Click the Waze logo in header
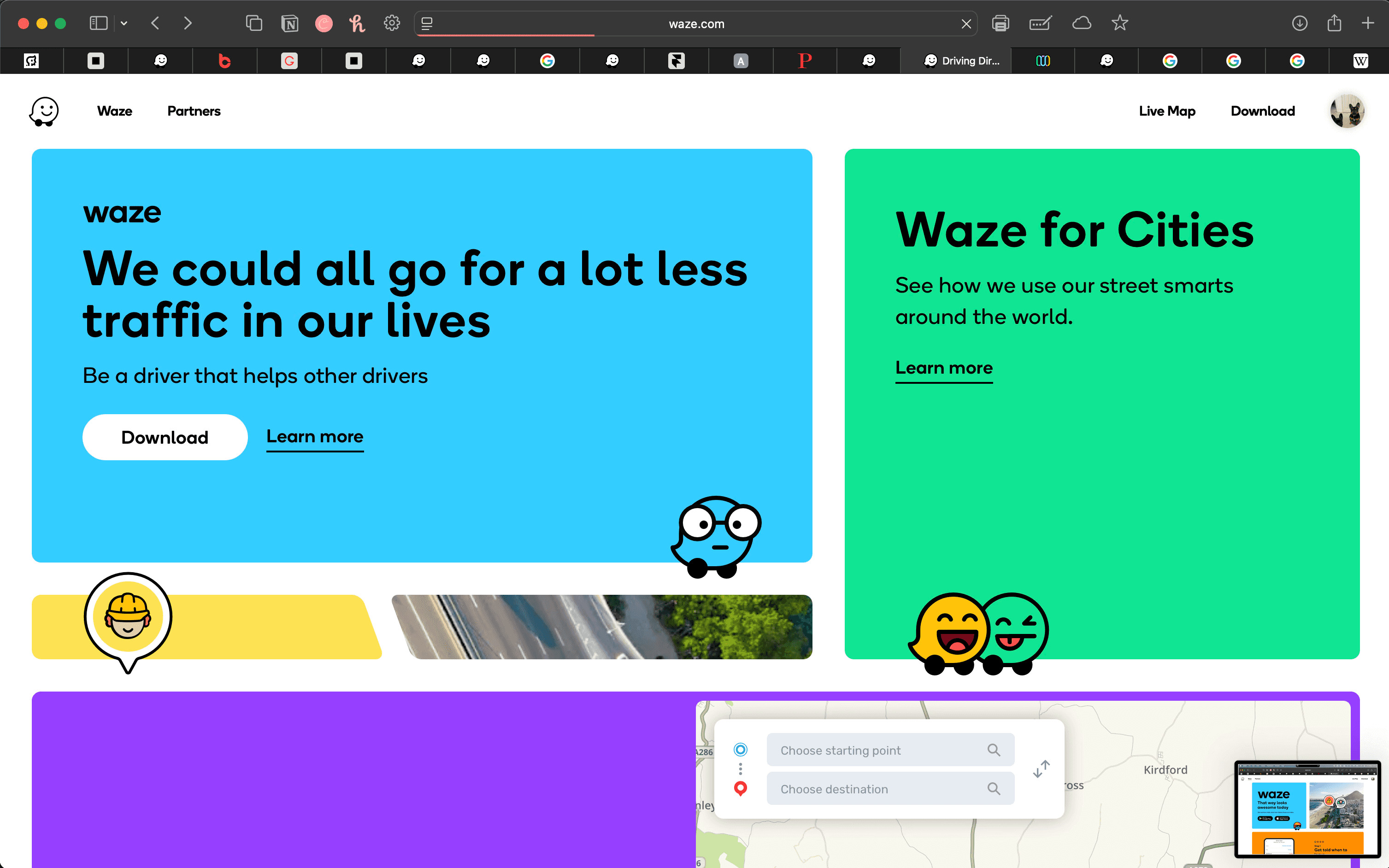 click(44, 111)
